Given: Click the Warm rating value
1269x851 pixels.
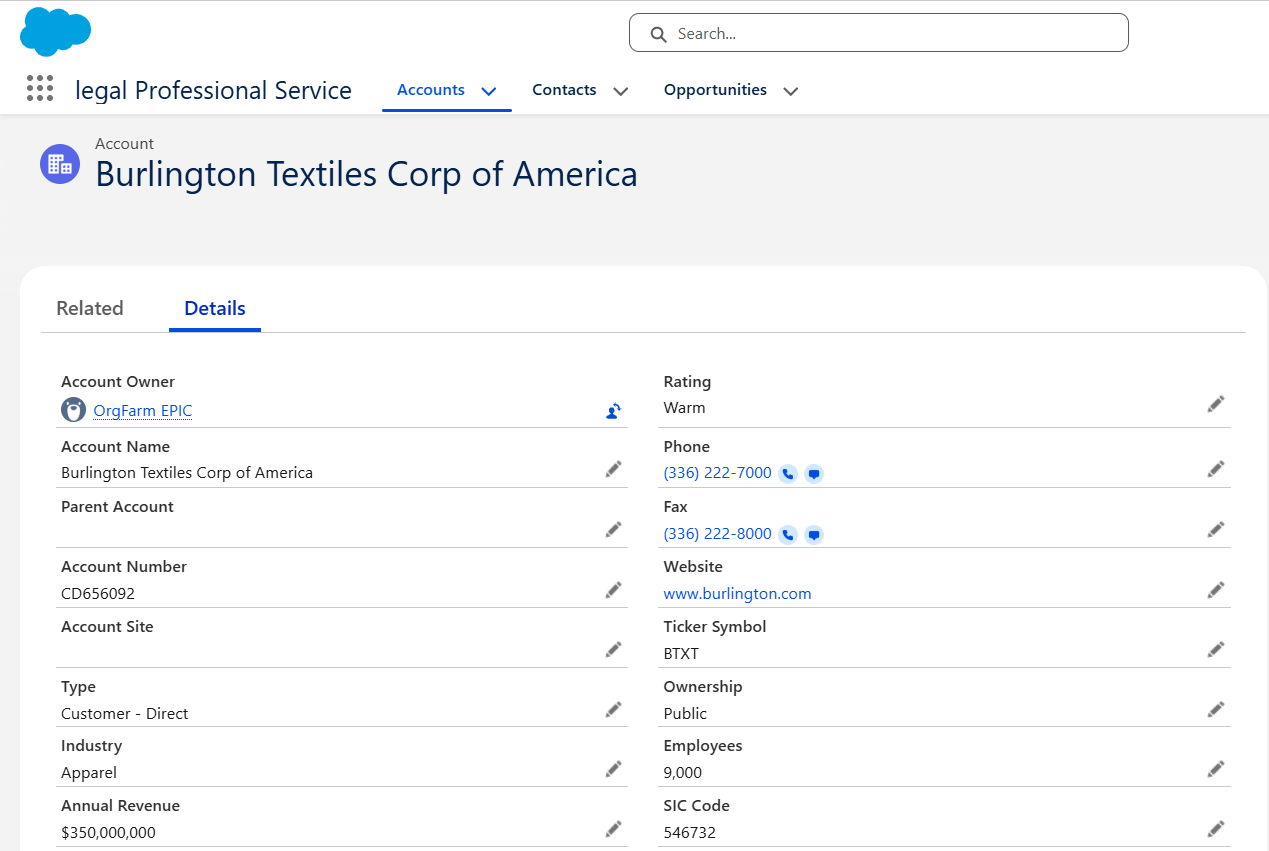Looking at the screenshot, I should [x=684, y=408].
